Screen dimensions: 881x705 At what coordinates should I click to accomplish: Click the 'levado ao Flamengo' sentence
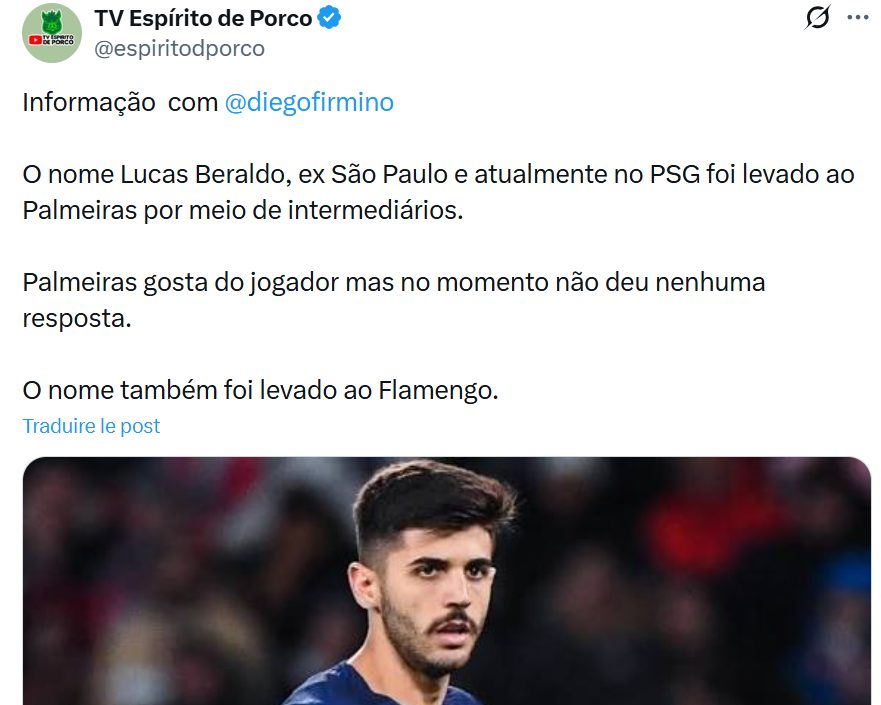tap(260, 390)
